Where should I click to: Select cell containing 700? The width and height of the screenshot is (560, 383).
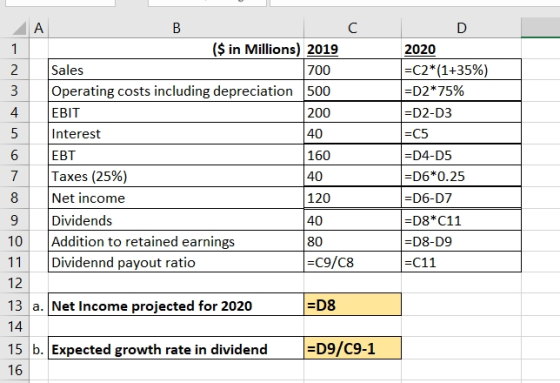pyautogui.click(x=352, y=70)
